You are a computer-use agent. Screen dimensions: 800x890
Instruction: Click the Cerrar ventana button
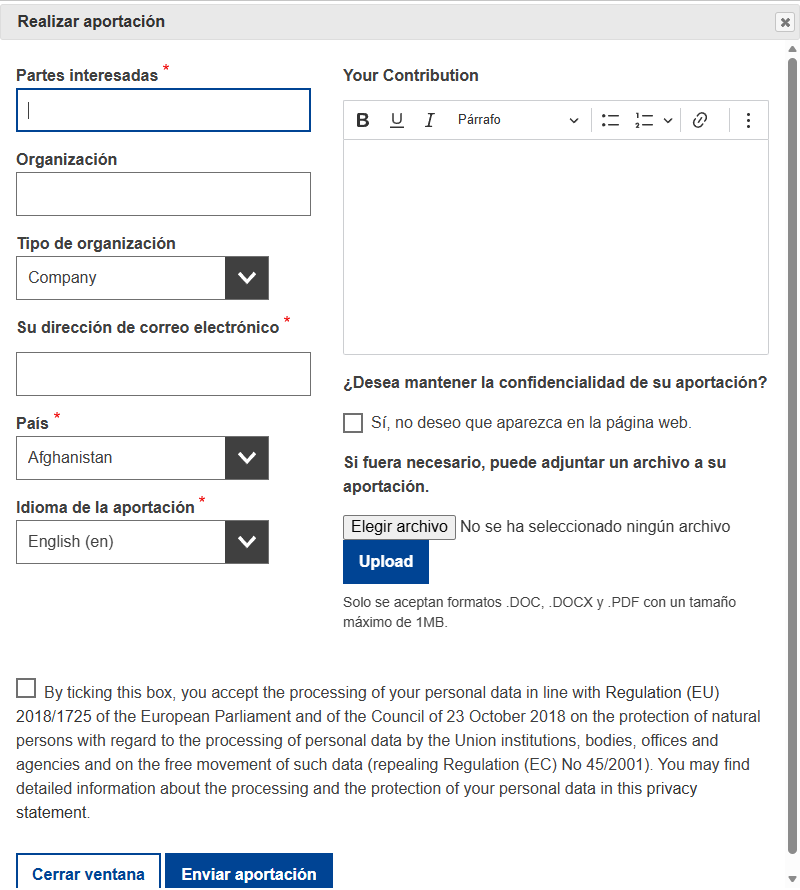88,873
